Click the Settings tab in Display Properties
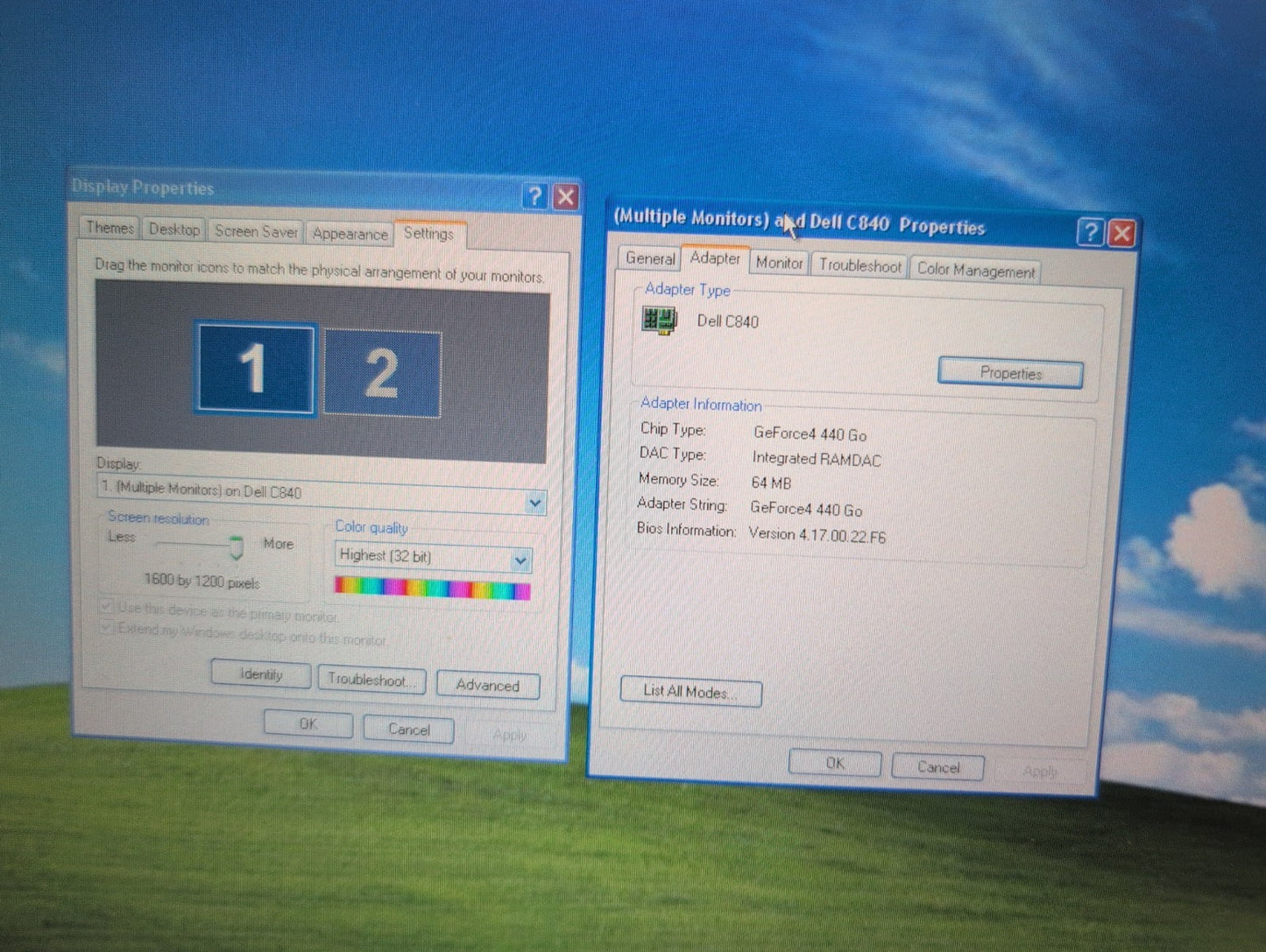Screen dimensions: 1266x952 click(x=428, y=234)
